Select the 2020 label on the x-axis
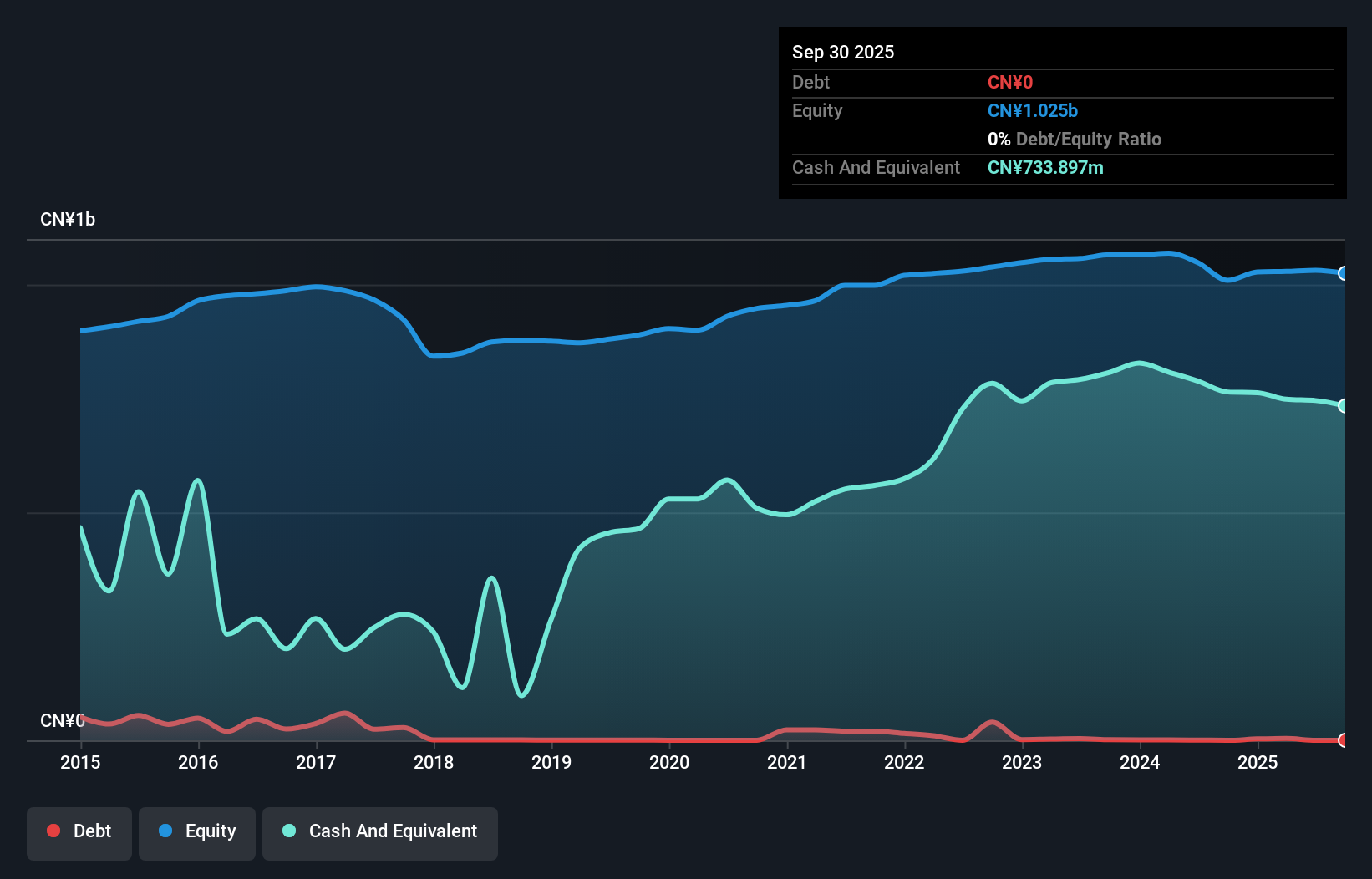Image resolution: width=1372 pixels, height=879 pixels. pos(668,763)
